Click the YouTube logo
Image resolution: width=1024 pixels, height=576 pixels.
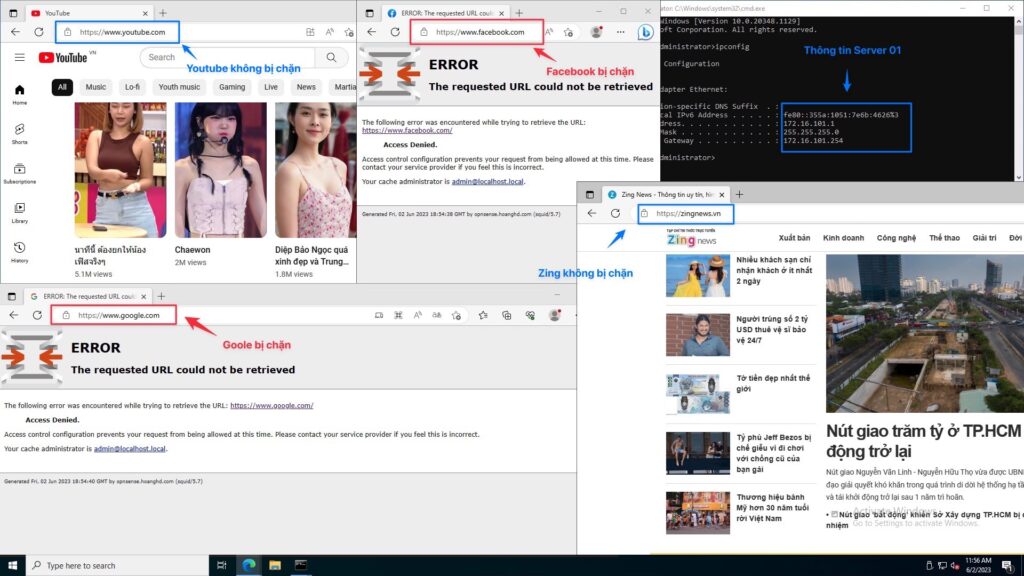tap(63, 57)
